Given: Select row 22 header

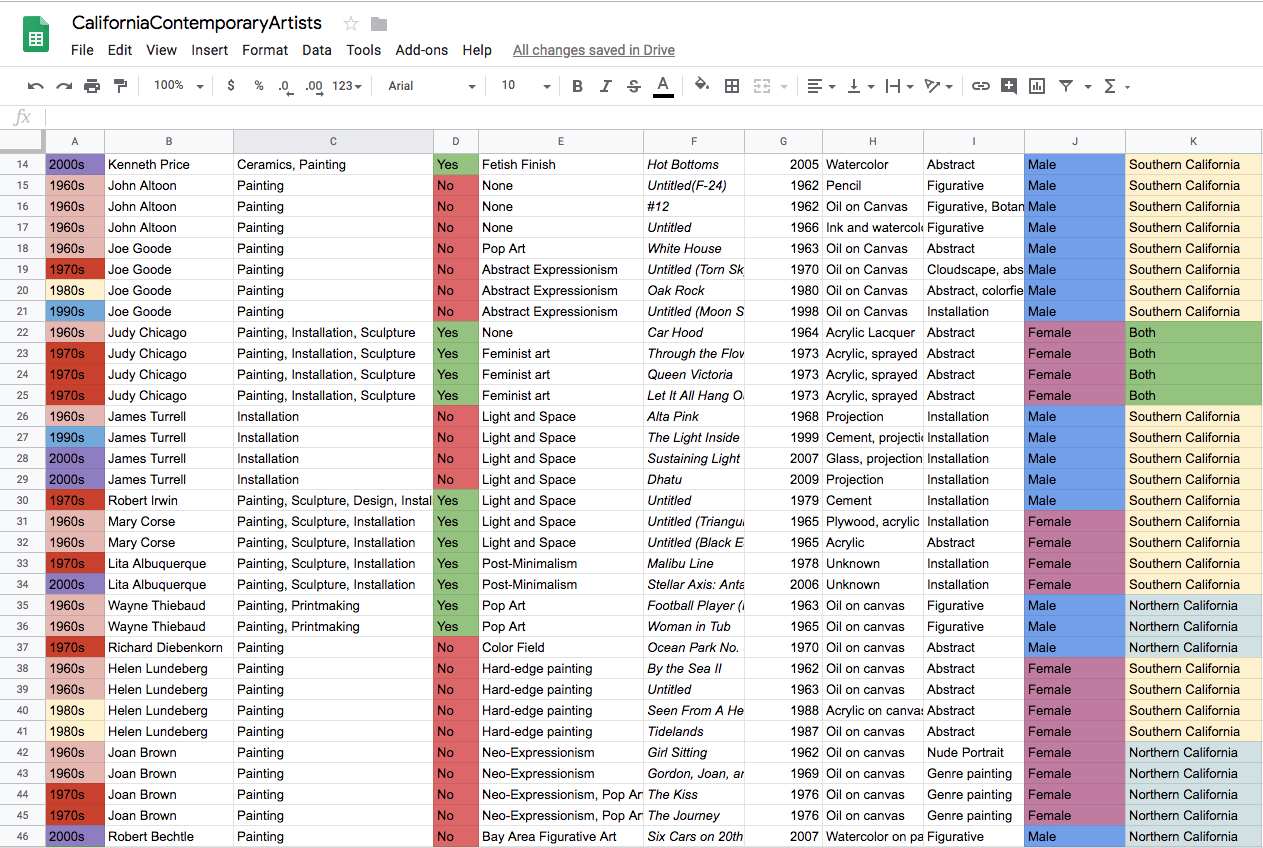Looking at the screenshot, I should [x=22, y=333].
